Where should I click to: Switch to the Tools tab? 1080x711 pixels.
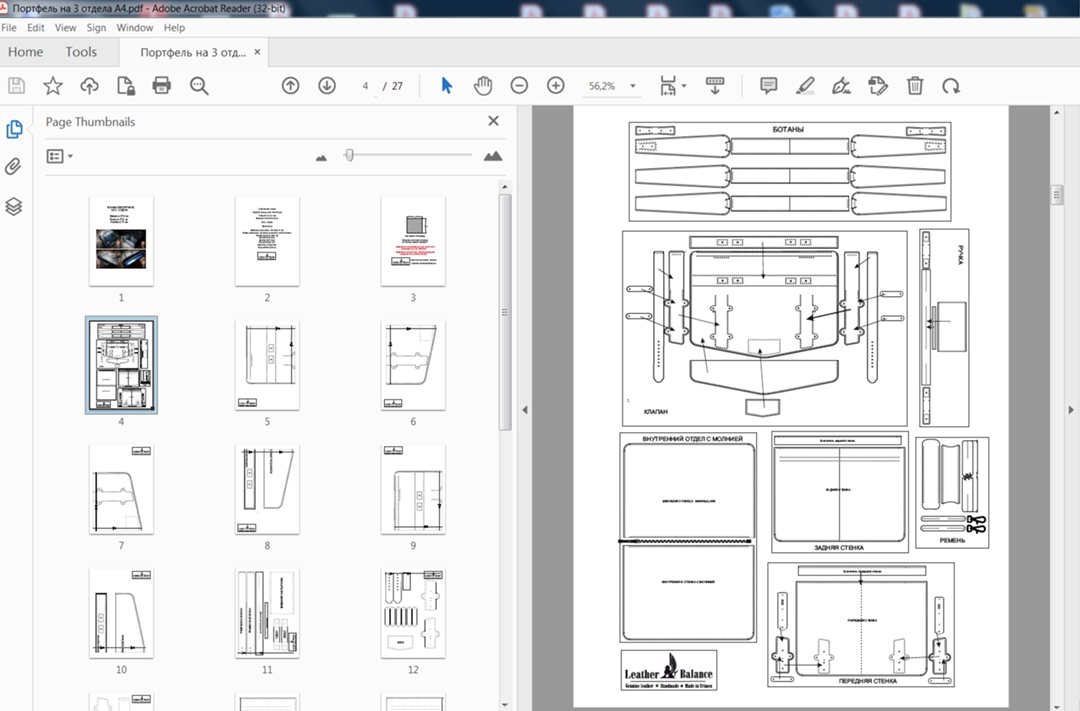(81, 52)
